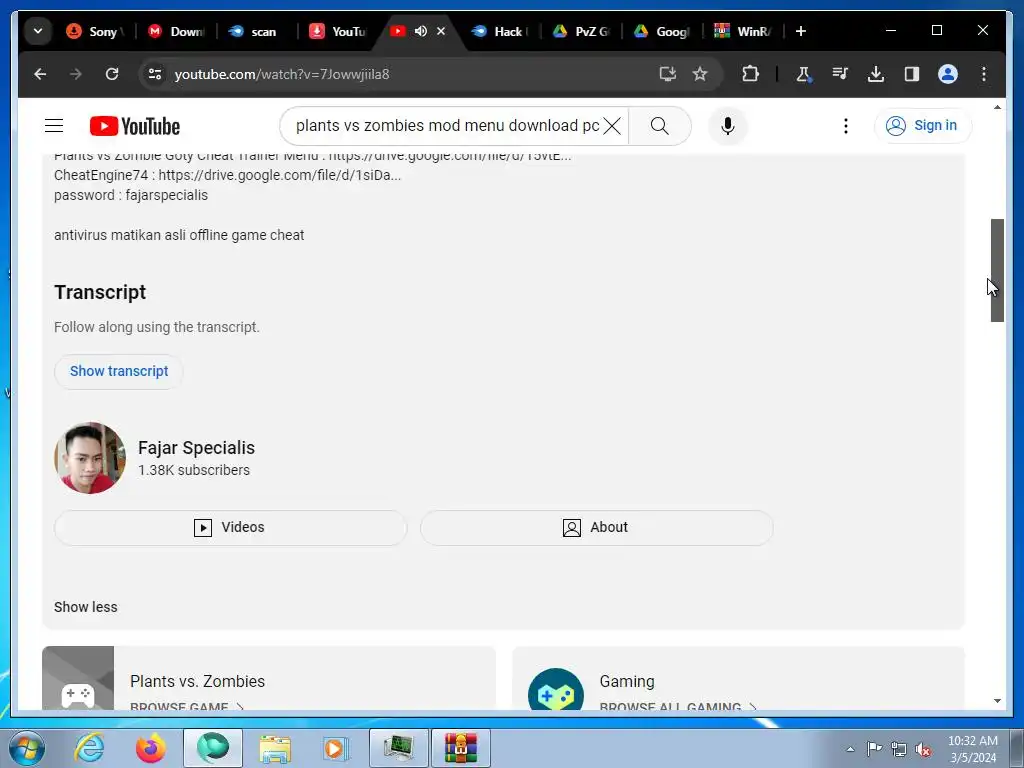Open a new browser tab

(x=801, y=31)
